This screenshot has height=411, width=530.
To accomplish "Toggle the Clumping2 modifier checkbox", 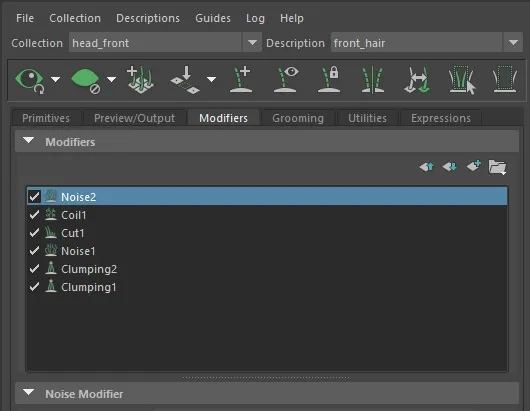I will (34, 269).
